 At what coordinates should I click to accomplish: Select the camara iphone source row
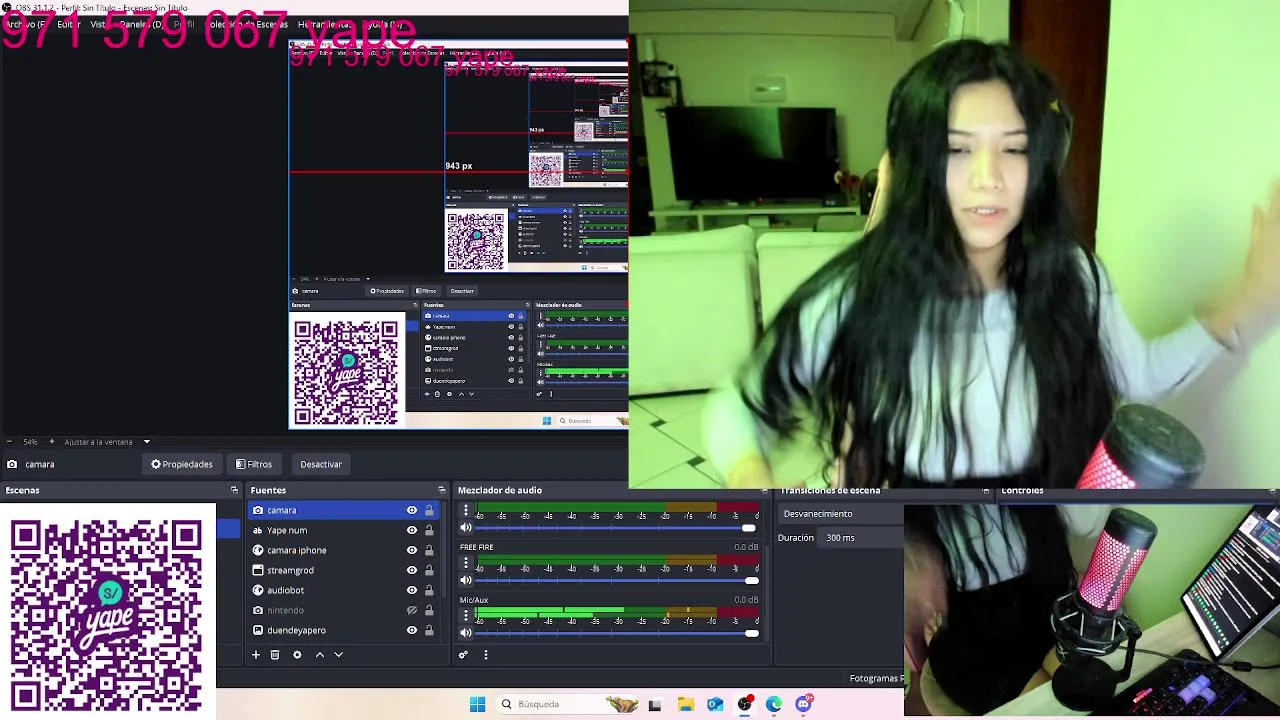tap(343, 550)
